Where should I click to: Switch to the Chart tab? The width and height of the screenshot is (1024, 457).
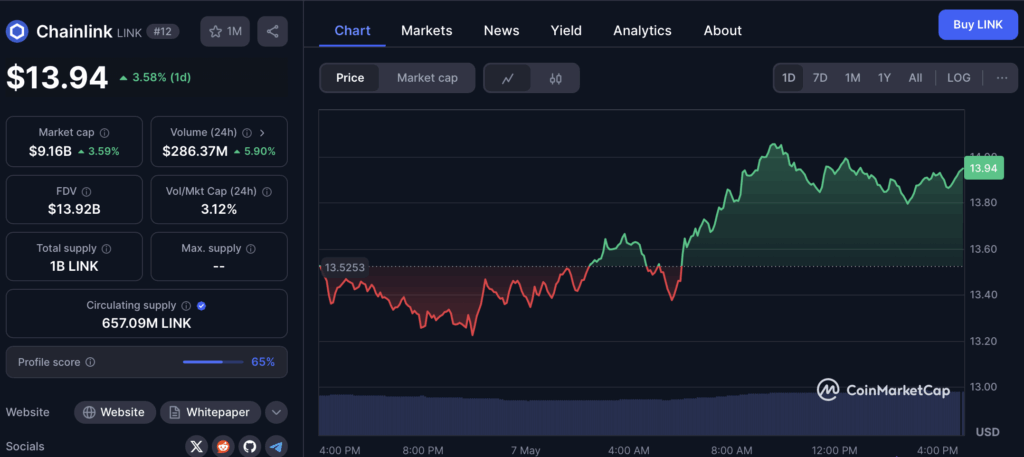pyautogui.click(x=352, y=31)
